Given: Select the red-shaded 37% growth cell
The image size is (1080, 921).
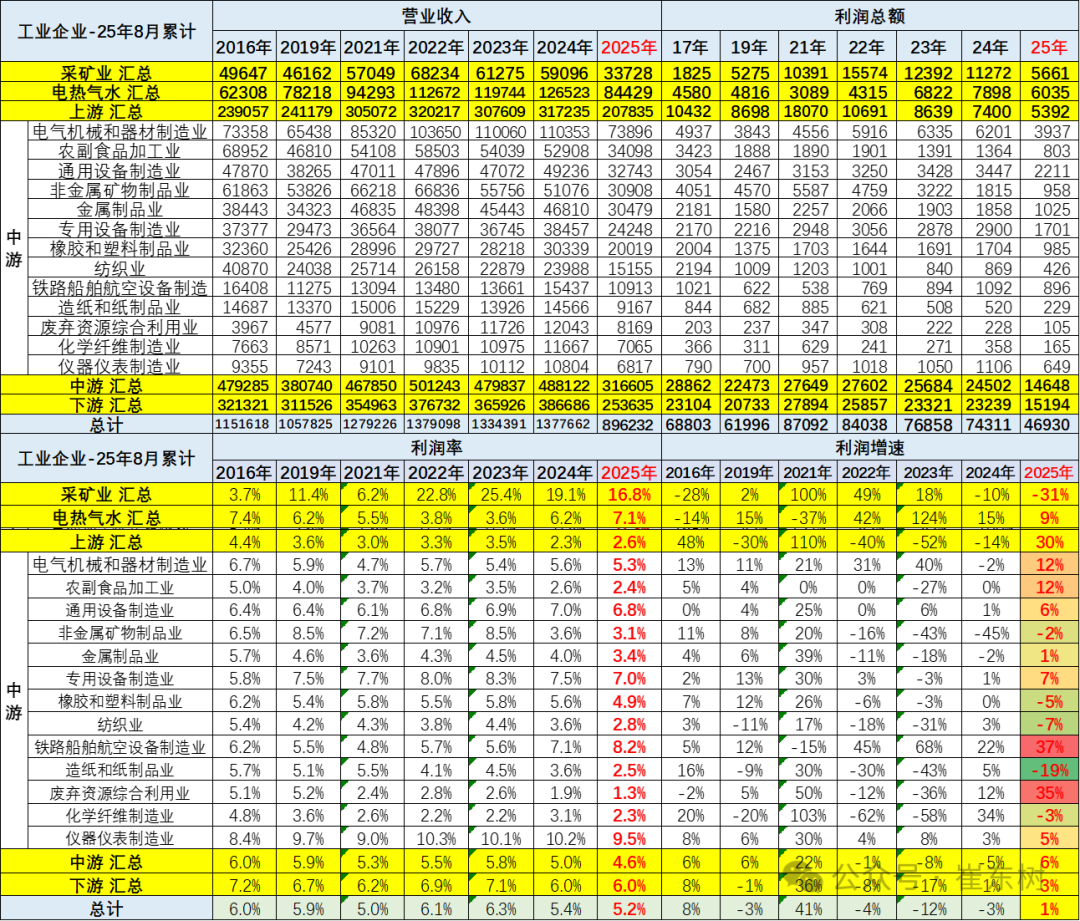Looking at the screenshot, I should [1049, 747].
